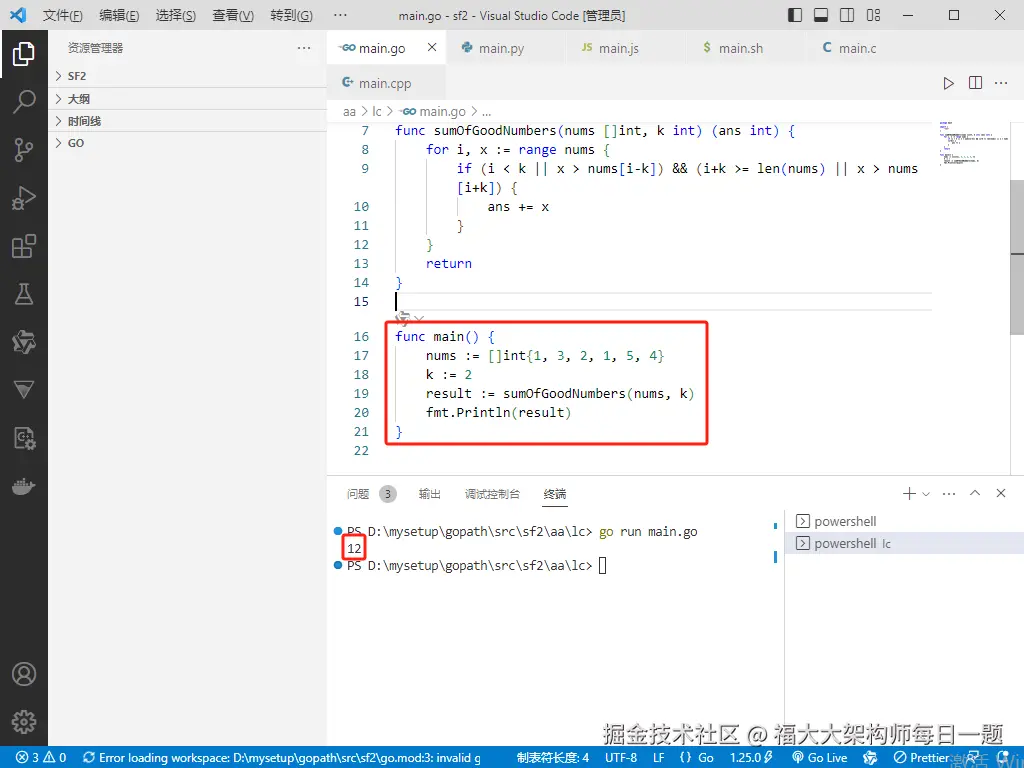Select the 终端 terminal panel tab

pyautogui.click(x=554, y=494)
